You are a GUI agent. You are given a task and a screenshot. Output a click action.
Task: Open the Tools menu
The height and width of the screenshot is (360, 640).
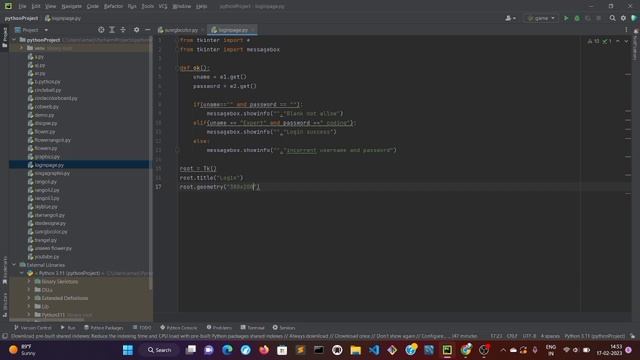148,6
